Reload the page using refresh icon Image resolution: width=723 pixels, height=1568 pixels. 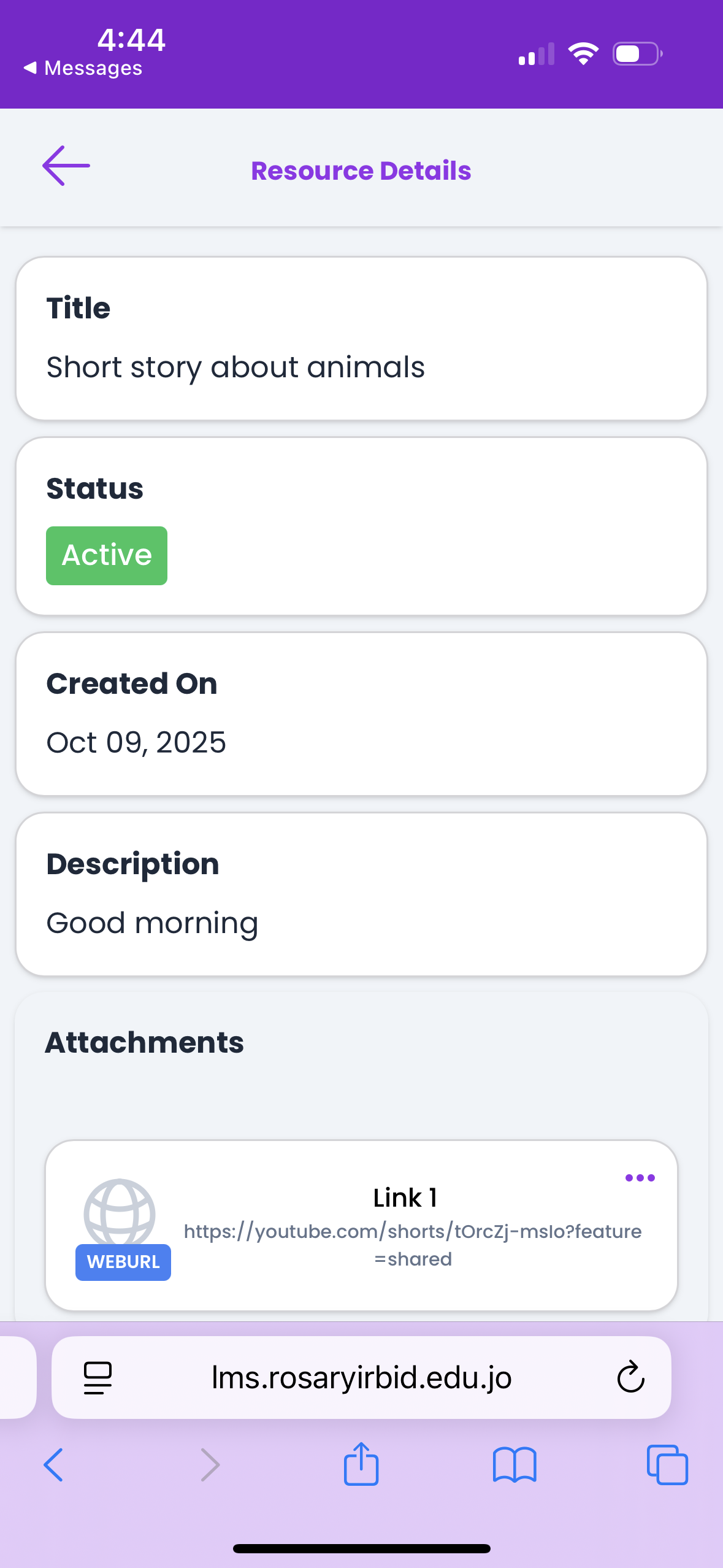point(630,1378)
